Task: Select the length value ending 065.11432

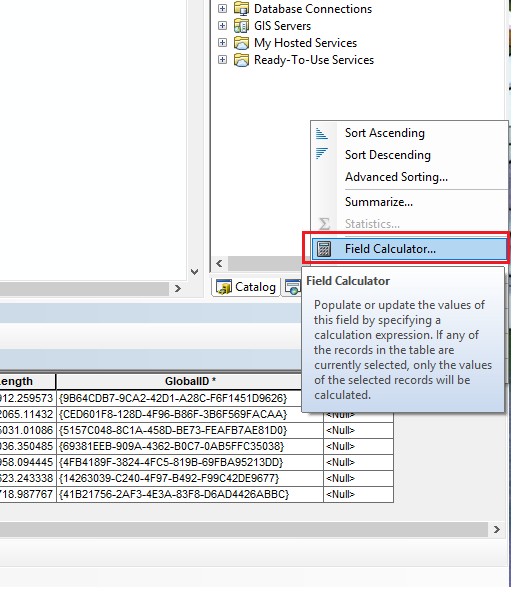Action: pos(28,414)
